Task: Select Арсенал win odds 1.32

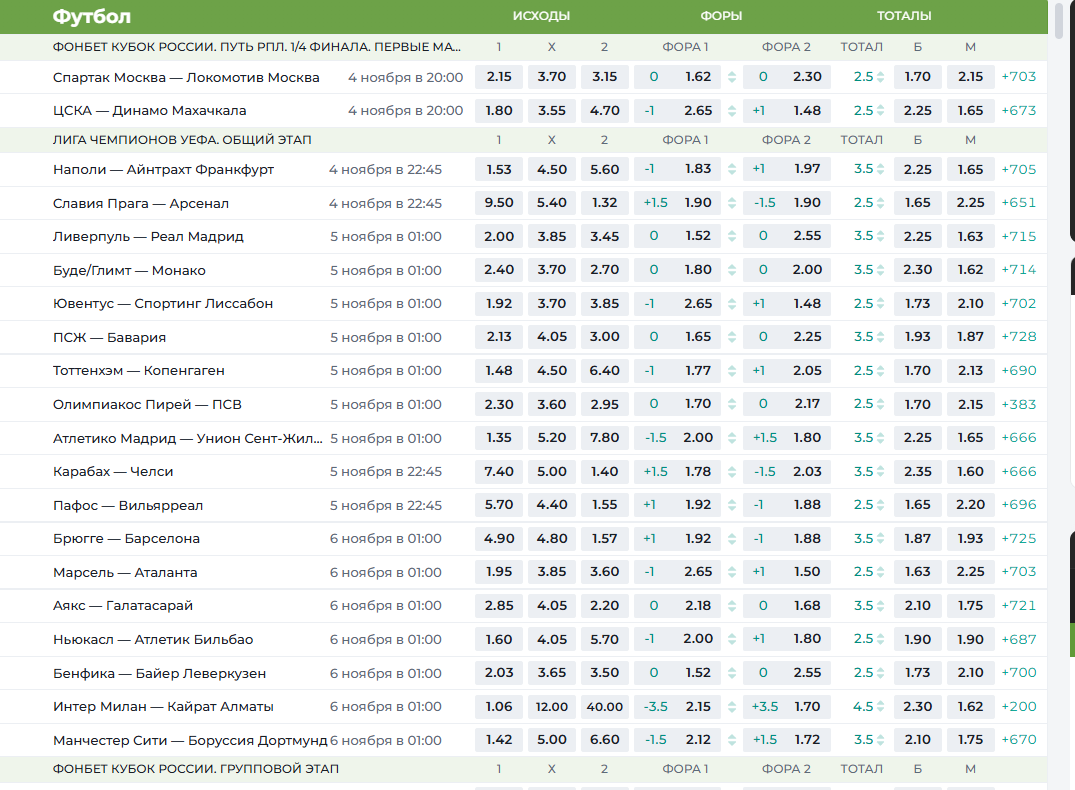Action: 604,203
